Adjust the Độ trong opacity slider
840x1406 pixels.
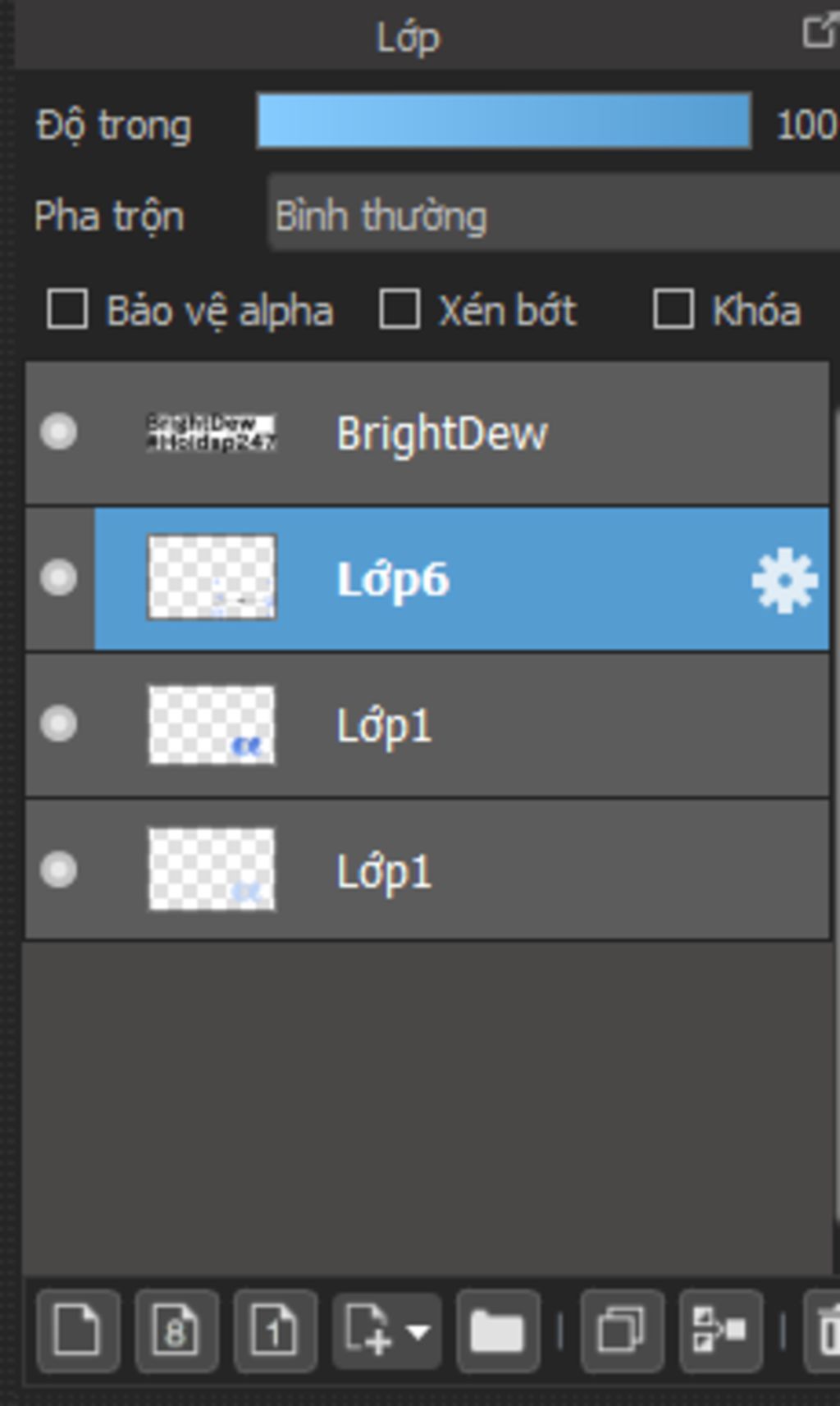pos(504,121)
